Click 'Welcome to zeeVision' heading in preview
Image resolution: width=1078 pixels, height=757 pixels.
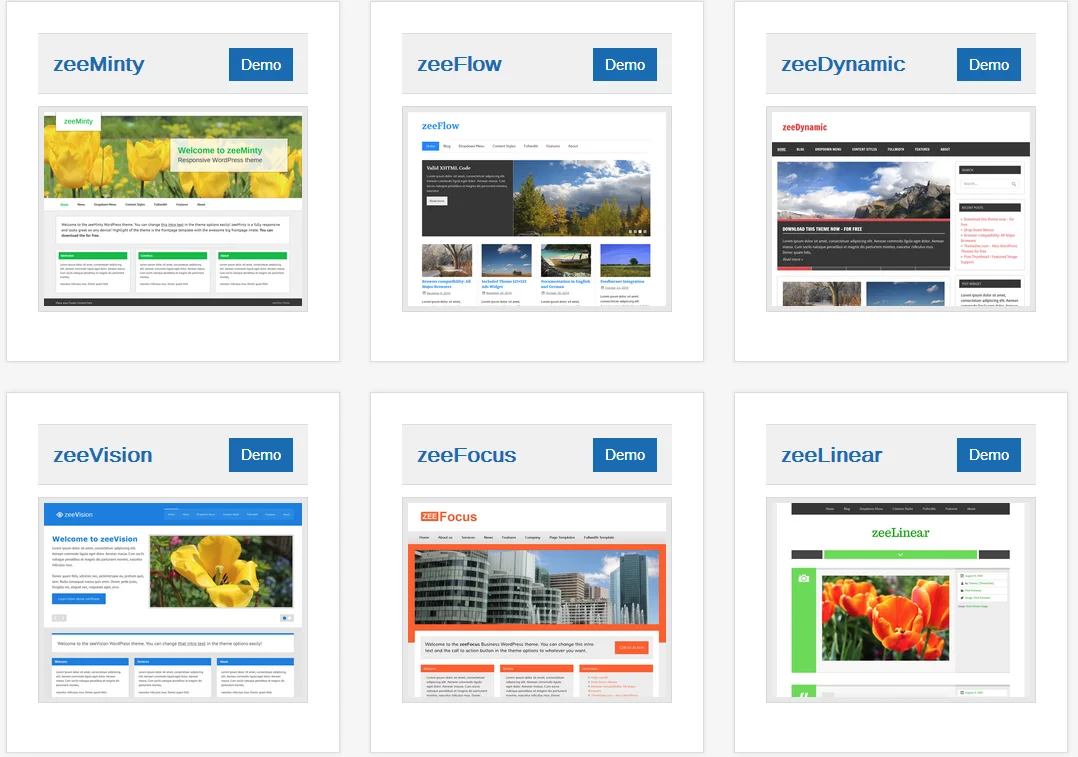click(x=95, y=539)
